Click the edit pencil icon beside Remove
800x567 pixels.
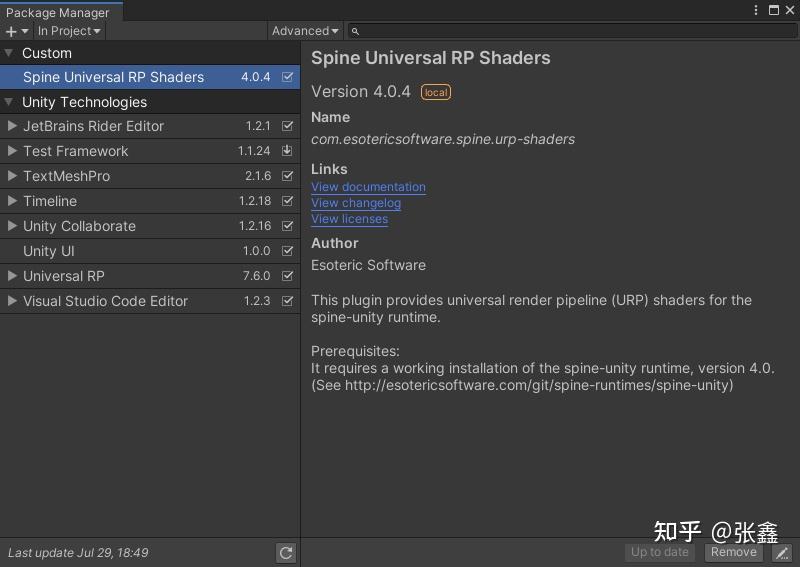tap(782, 552)
